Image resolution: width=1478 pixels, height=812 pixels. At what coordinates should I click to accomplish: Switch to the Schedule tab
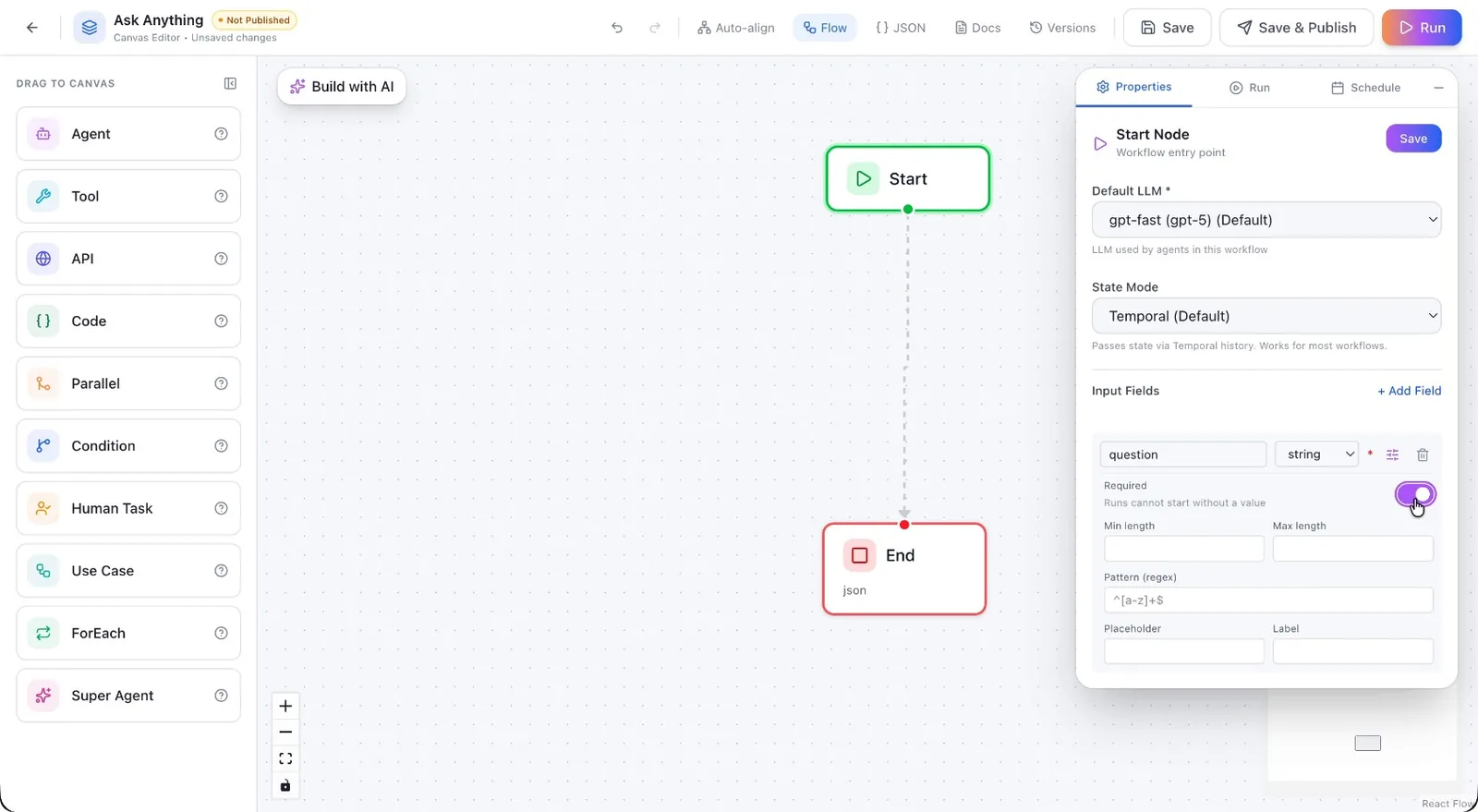1365,88
